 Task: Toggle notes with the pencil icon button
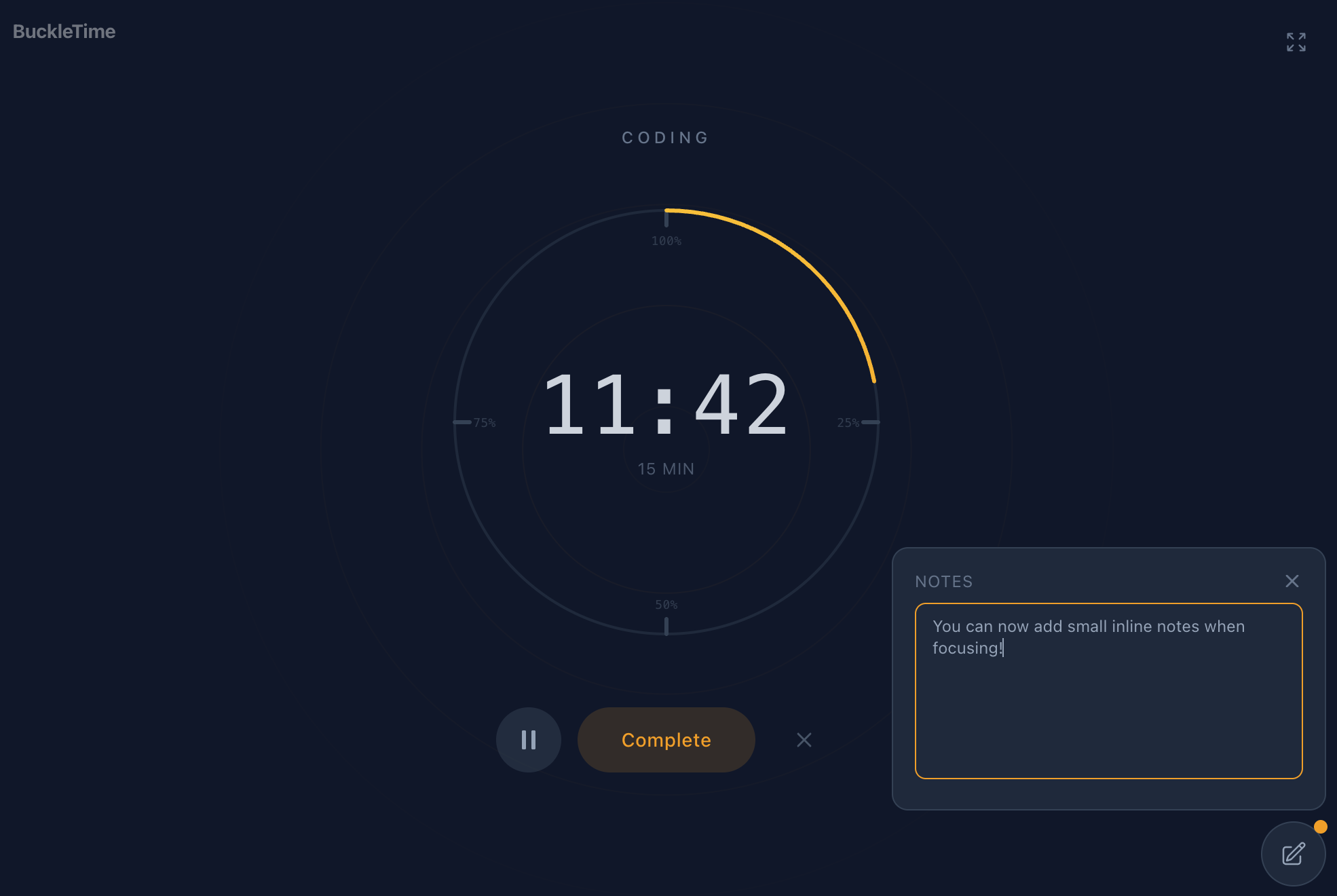tap(1292, 853)
